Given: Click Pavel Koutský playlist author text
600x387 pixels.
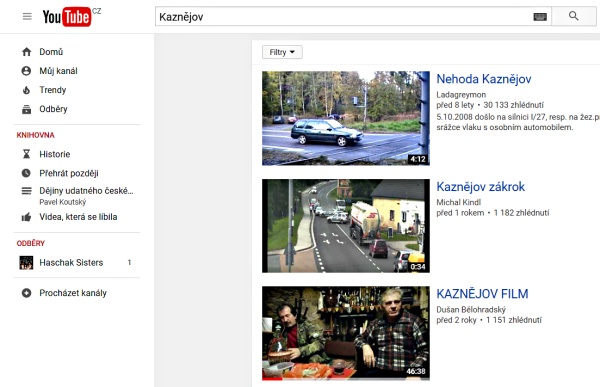Looking at the screenshot, I should pos(63,202).
